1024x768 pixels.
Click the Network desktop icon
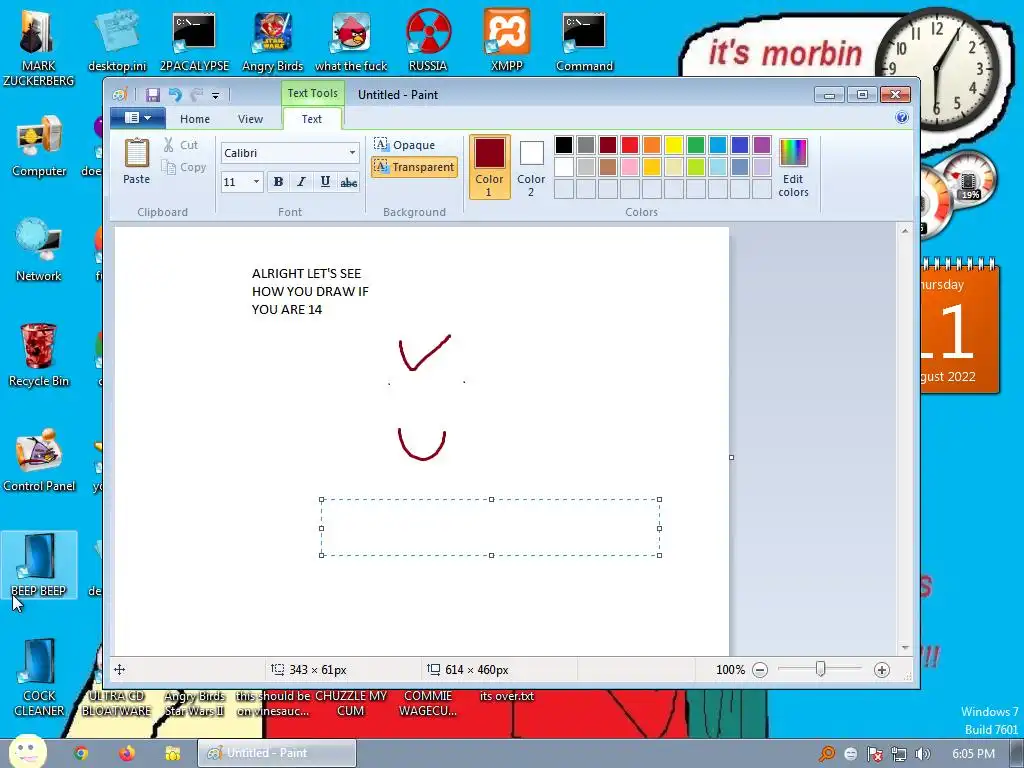coord(39,251)
